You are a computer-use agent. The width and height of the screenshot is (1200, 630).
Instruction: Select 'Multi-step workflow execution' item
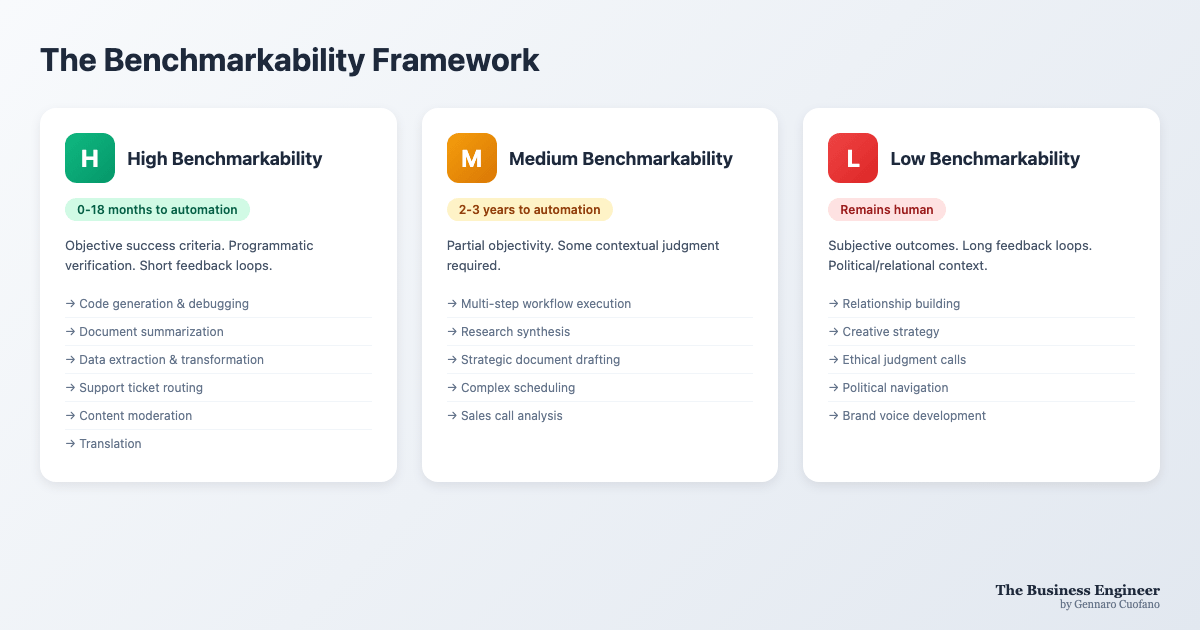pos(600,304)
